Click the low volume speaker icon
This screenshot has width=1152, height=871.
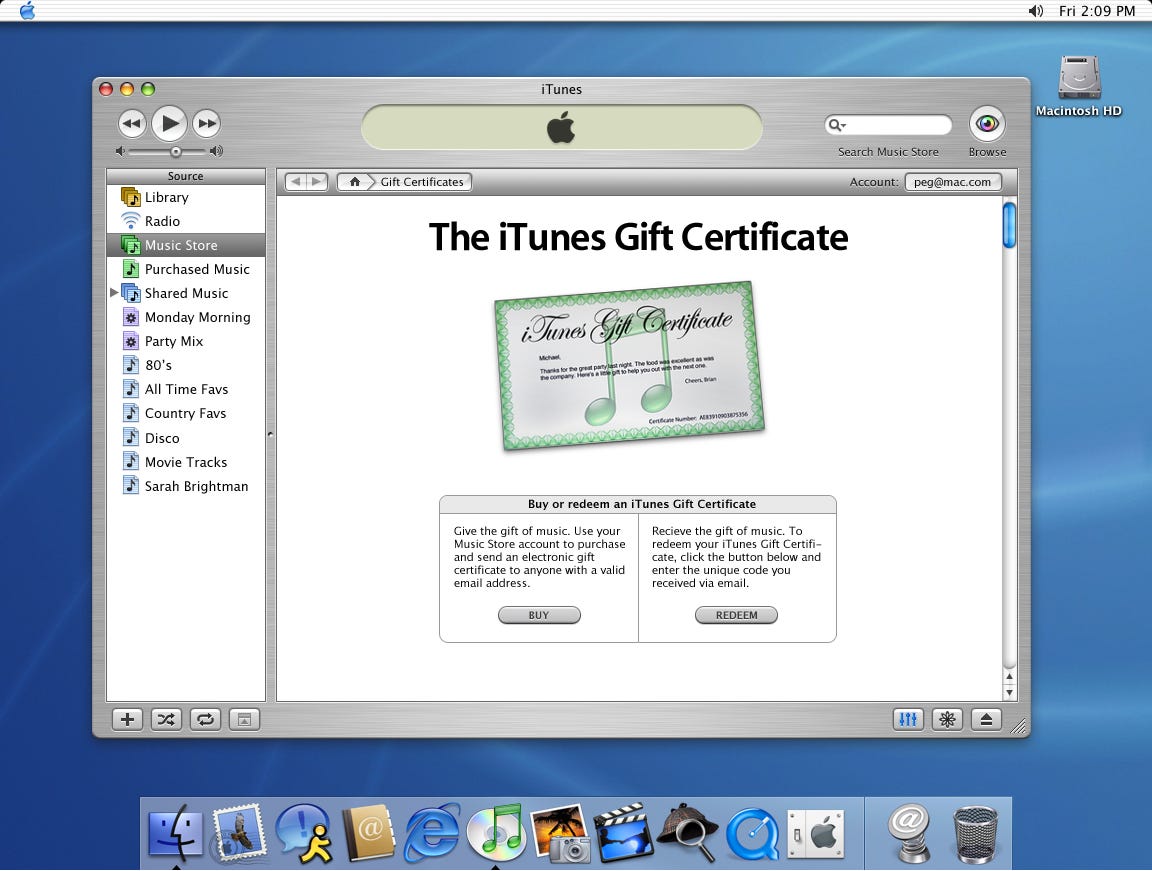120,151
